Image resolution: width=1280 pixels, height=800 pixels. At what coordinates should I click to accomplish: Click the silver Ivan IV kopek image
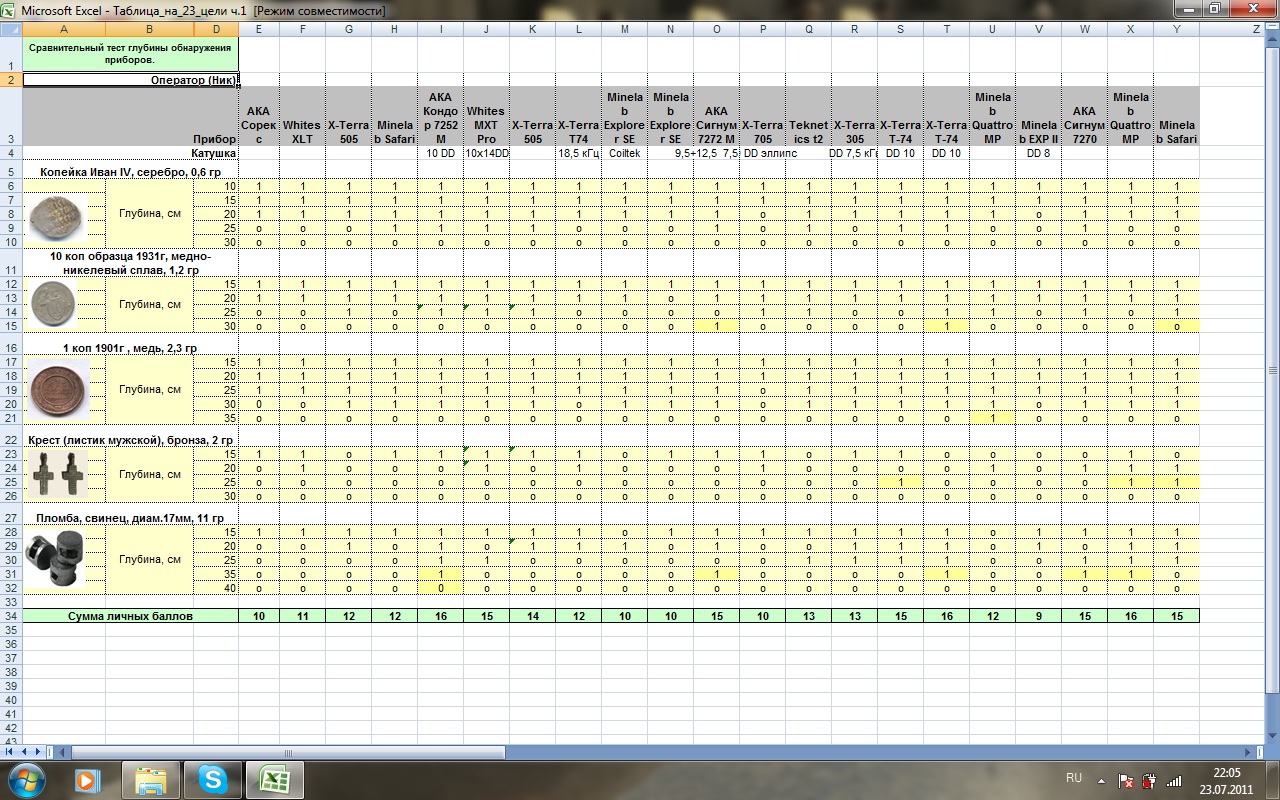click(x=54, y=216)
